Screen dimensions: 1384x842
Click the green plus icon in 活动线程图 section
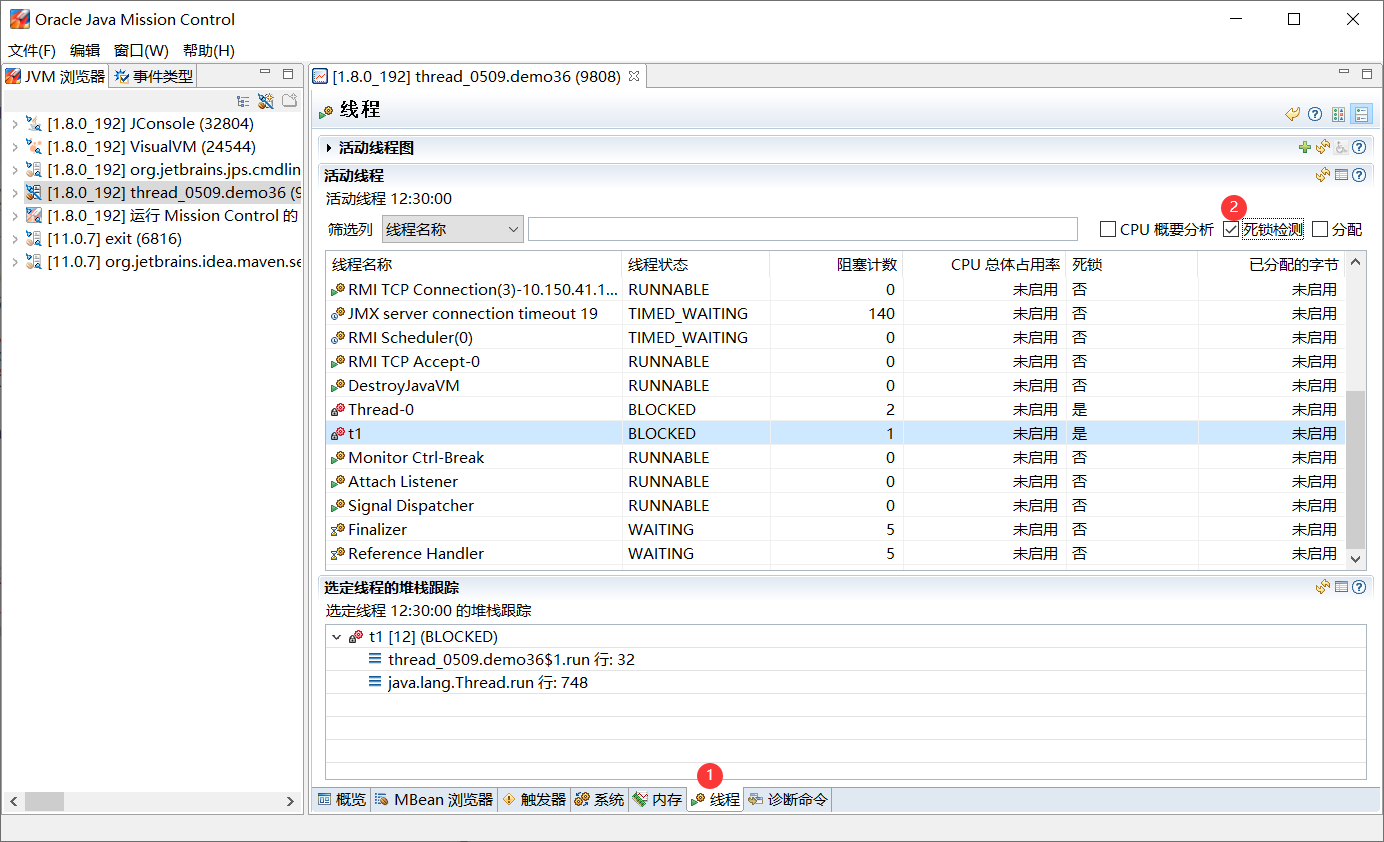tap(1304, 147)
